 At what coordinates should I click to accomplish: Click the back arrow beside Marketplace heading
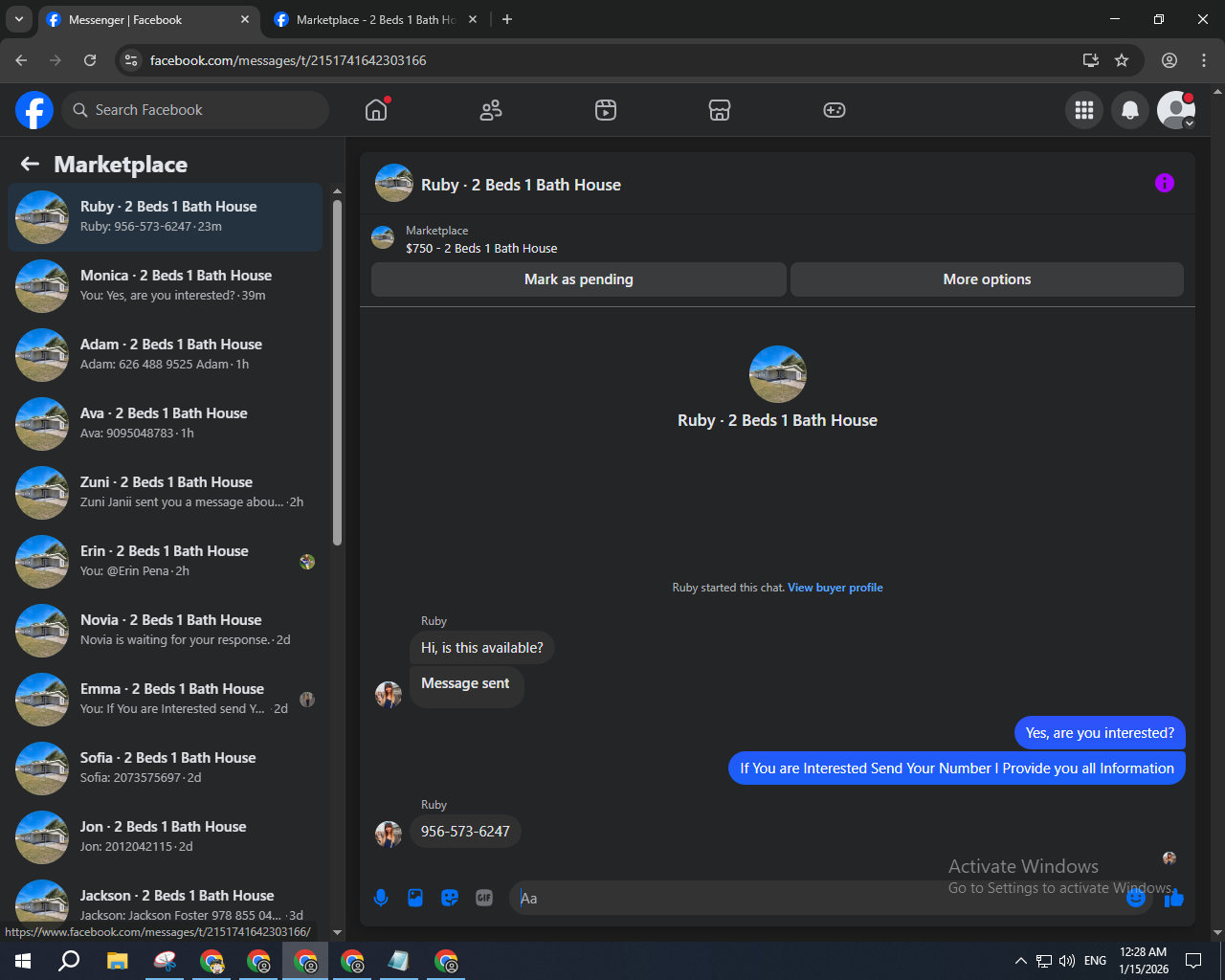point(30,165)
